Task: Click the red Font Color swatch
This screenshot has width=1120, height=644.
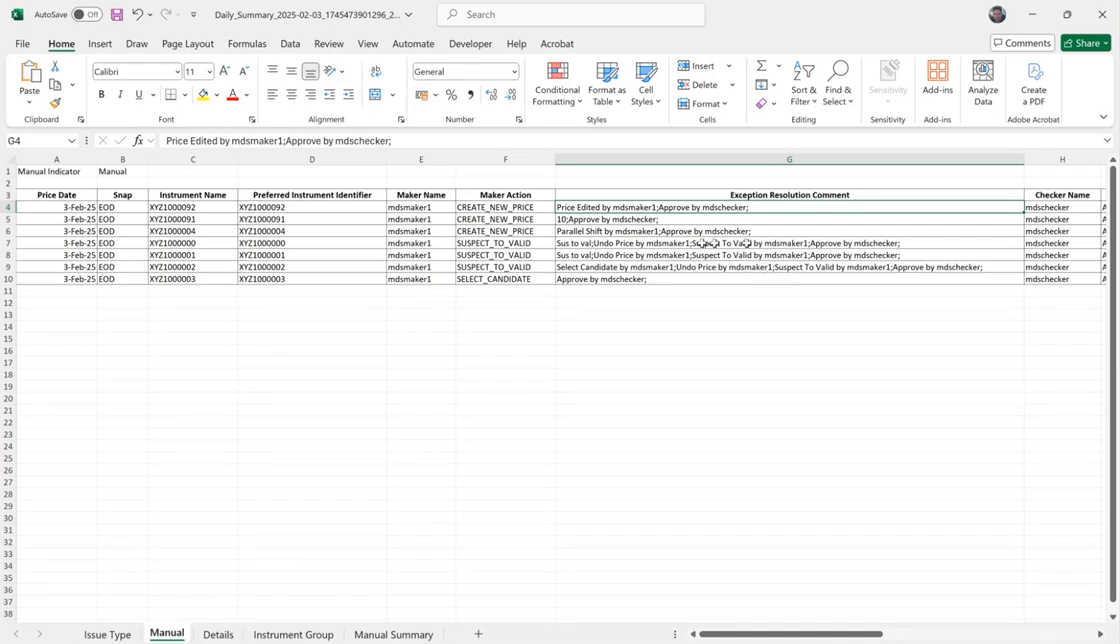Action: pos(232,94)
